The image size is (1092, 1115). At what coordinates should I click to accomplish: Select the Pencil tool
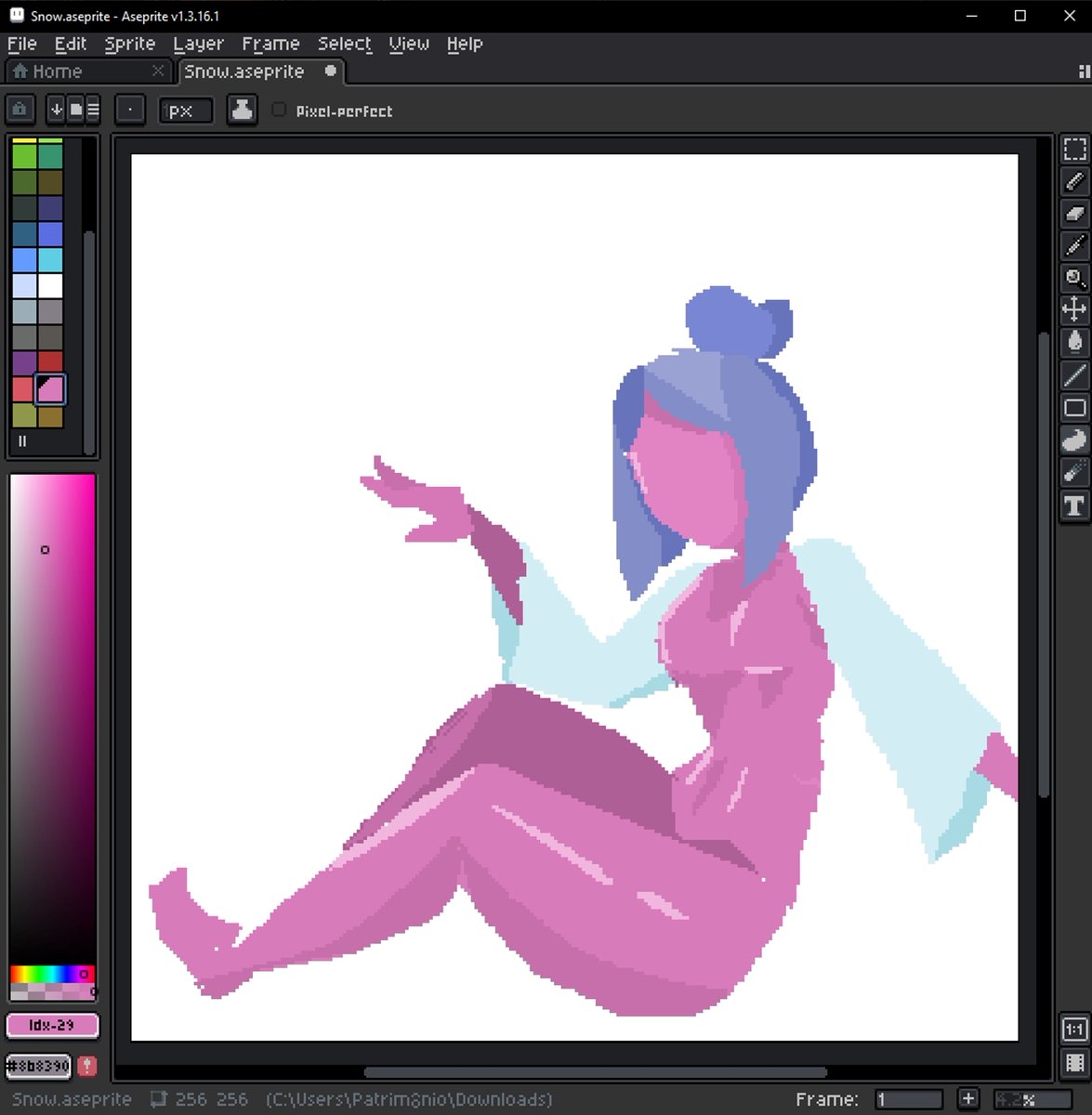(1074, 181)
